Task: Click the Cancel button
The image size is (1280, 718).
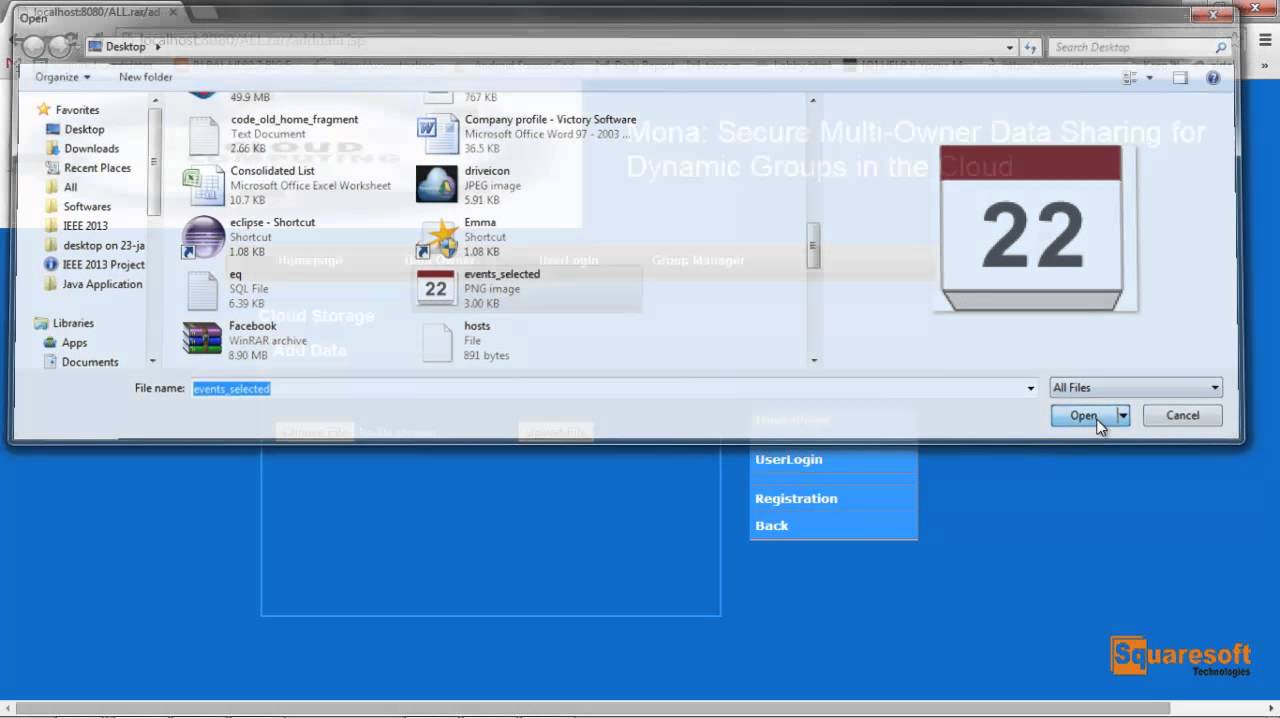Action: pyautogui.click(x=1182, y=416)
